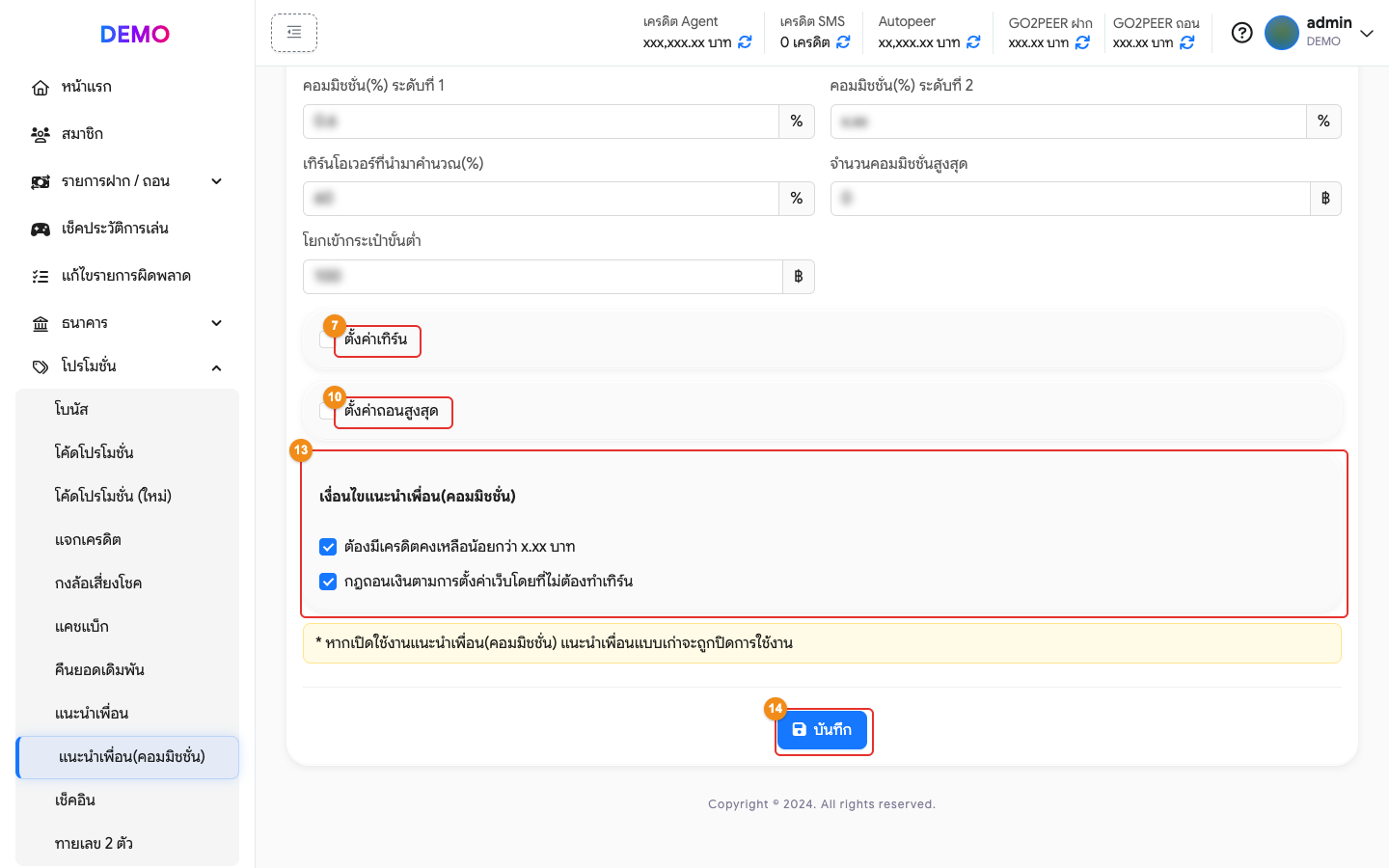
Task: Click the admin profile avatar
Action: pyautogui.click(x=1282, y=33)
